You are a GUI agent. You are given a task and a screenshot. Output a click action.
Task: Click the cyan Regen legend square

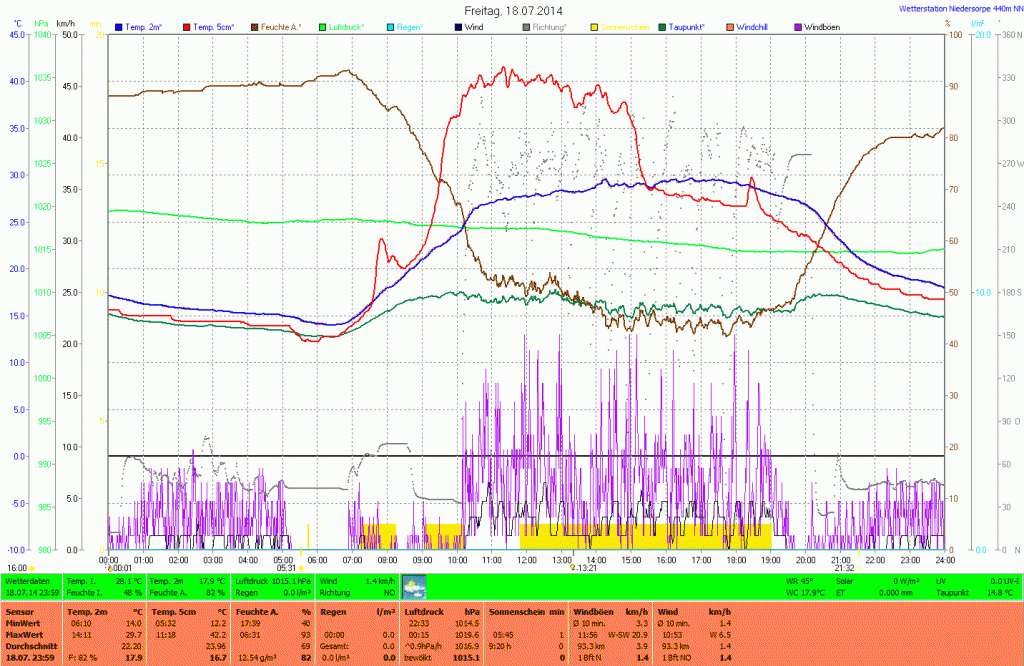[391, 27]
